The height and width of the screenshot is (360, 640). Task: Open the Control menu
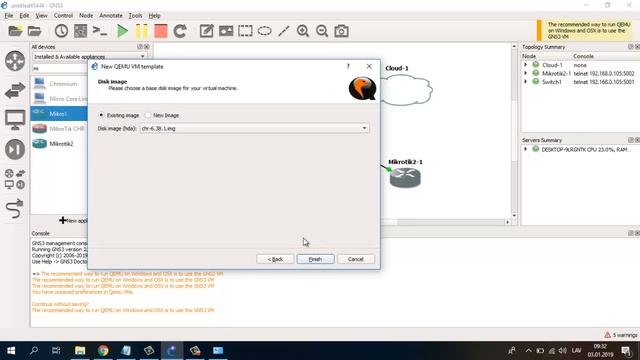pyautogui.click(x=63, y=16)
